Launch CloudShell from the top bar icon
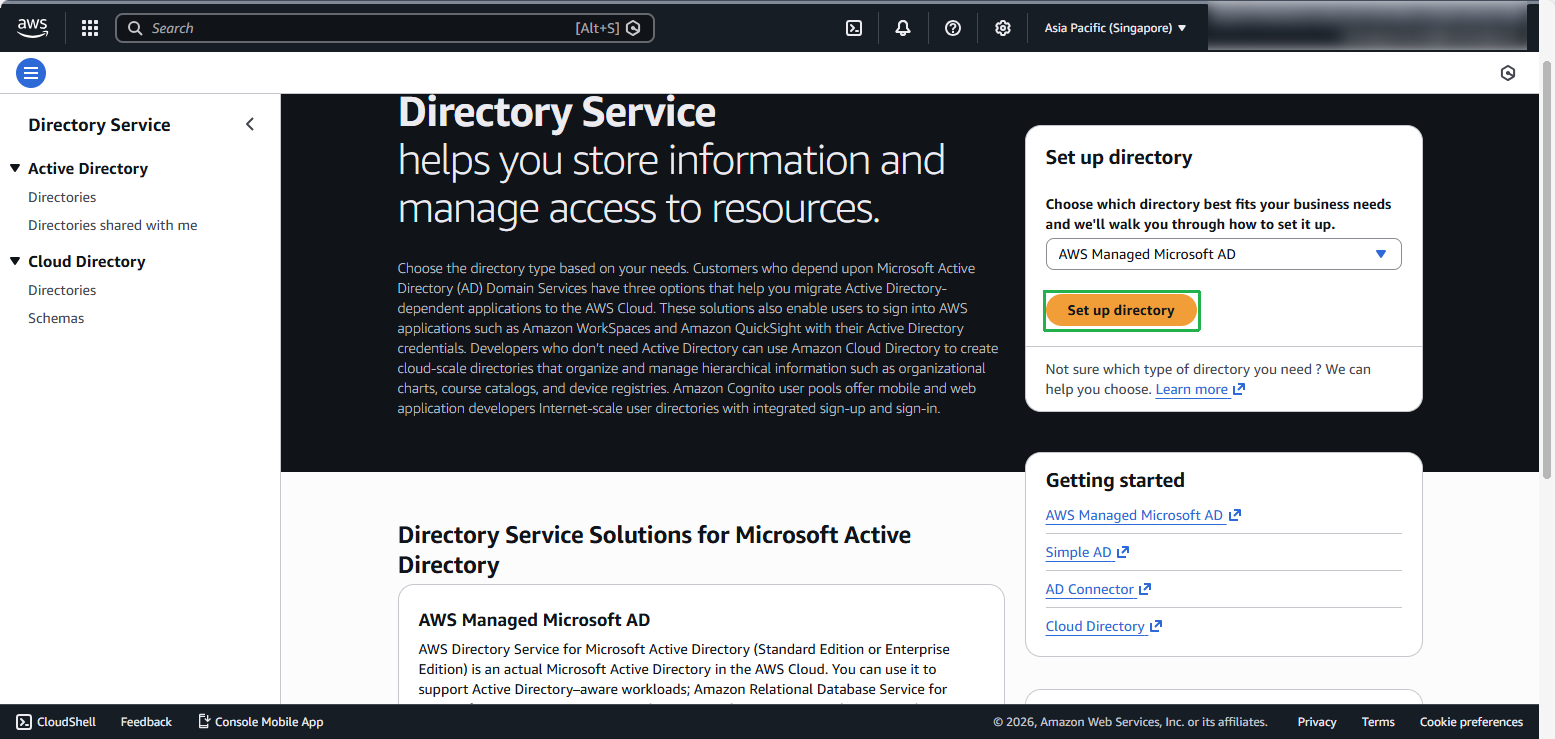Image resolution: width=1555 pixels, height=739 pixels. [854, 28]
